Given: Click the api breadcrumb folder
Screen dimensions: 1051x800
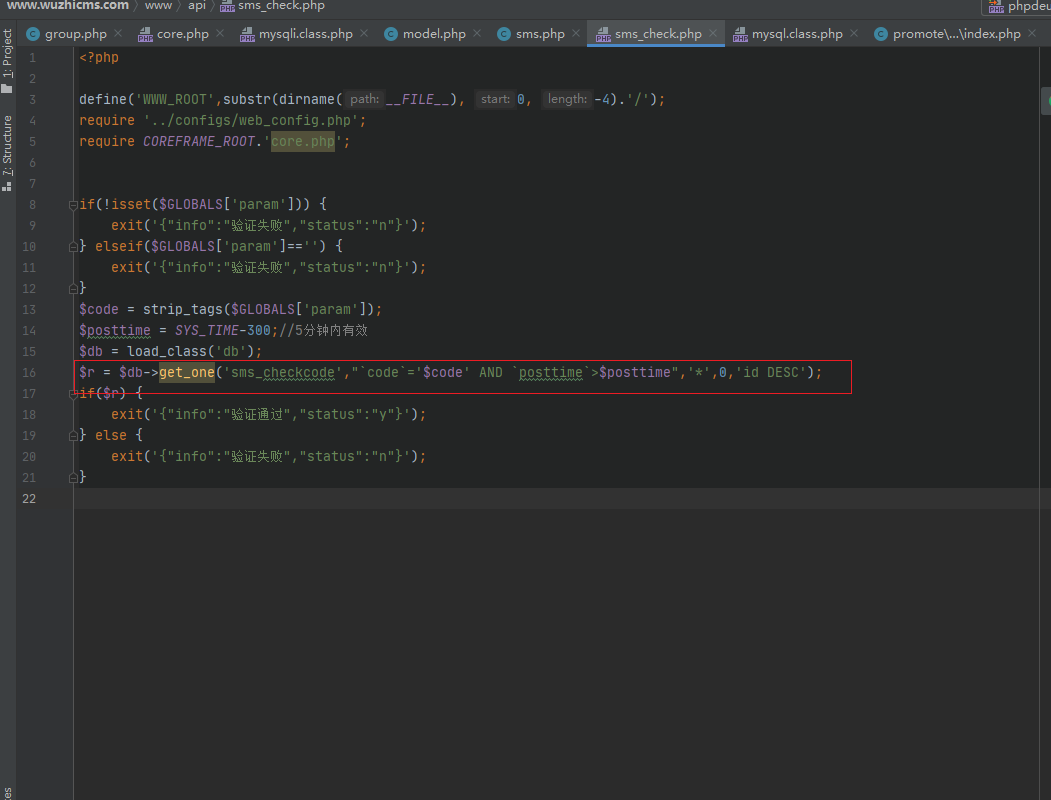Looking at the screenshot, I should [196, 5].
